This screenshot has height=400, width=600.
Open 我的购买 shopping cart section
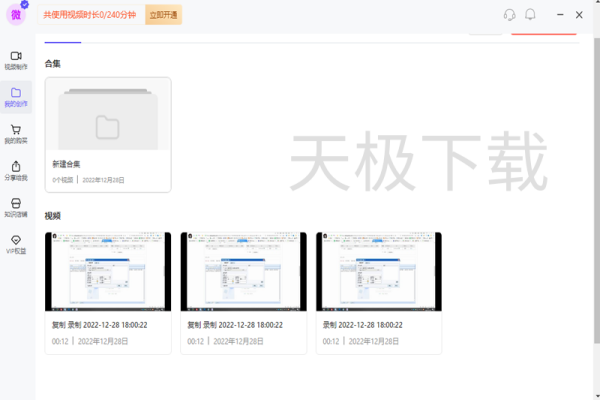click(x=16, y=133)
